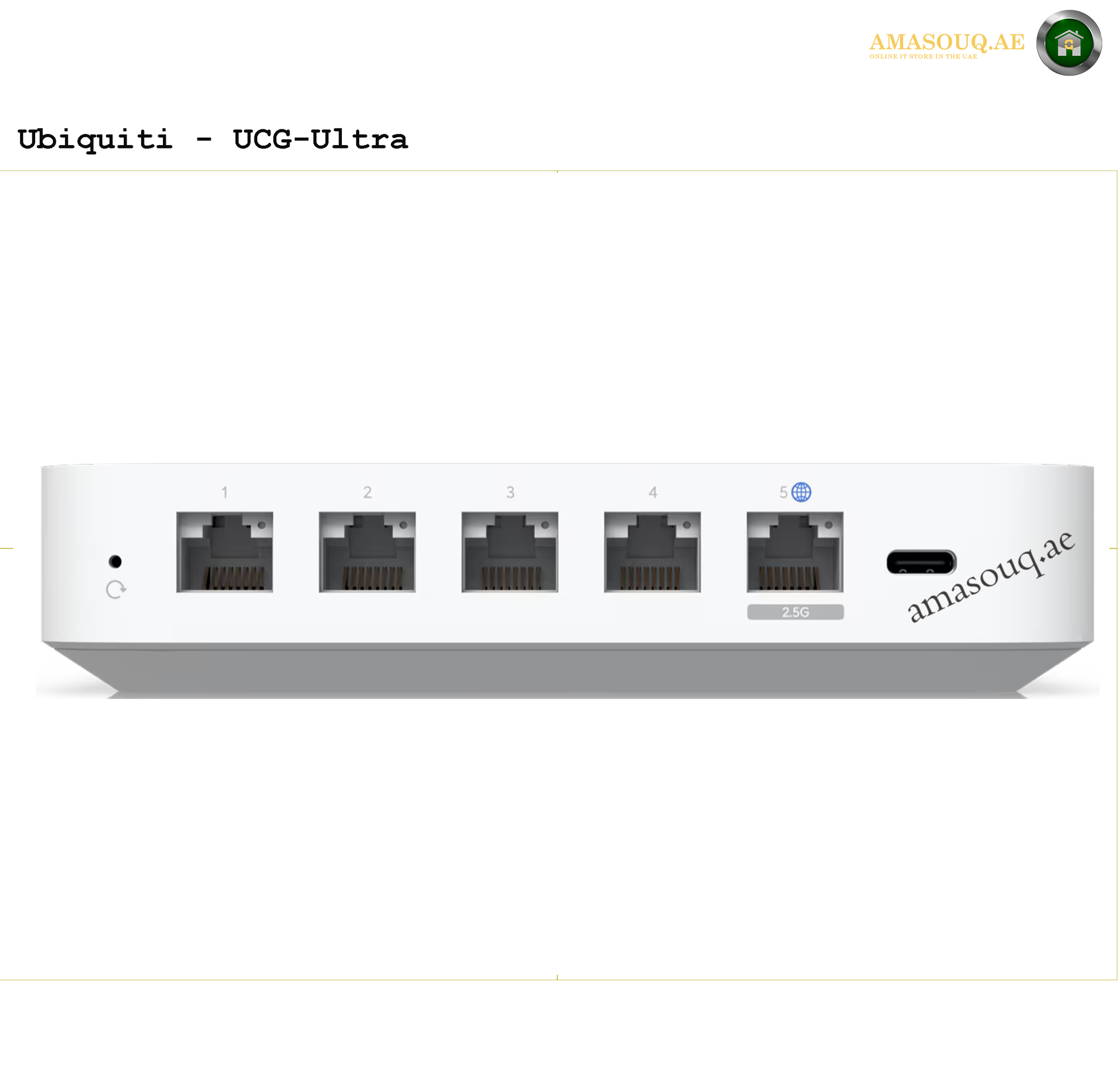
Task: Click the blue globe WAN icon
Action: pos(801,492)
